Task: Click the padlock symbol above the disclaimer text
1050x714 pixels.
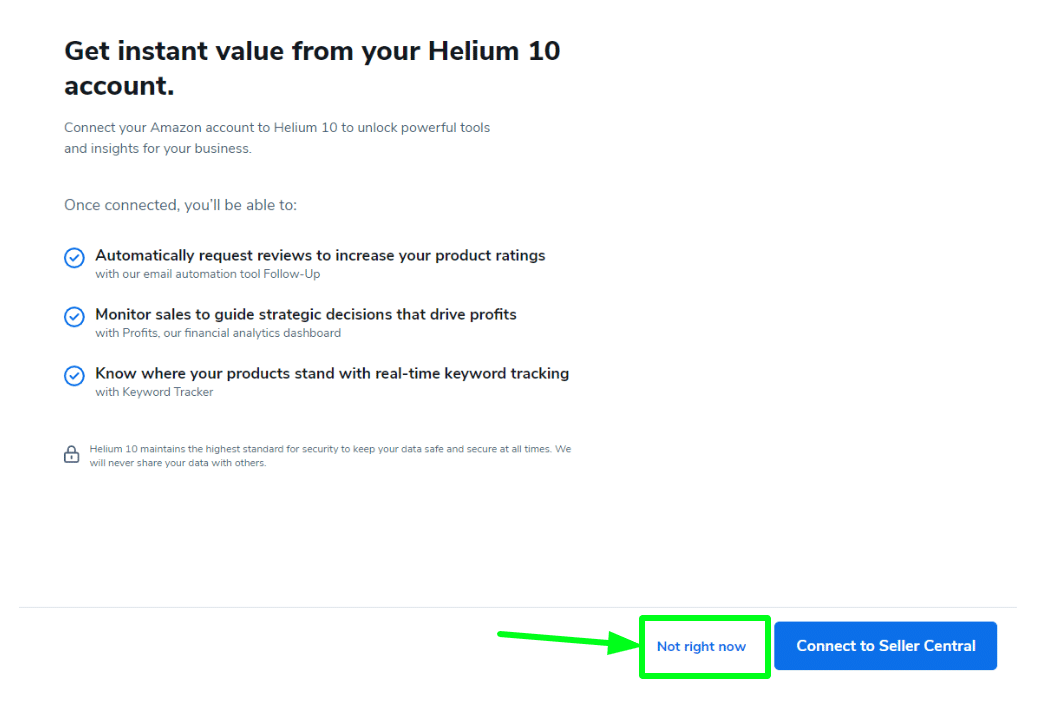Action: click(x=71, y=453)
